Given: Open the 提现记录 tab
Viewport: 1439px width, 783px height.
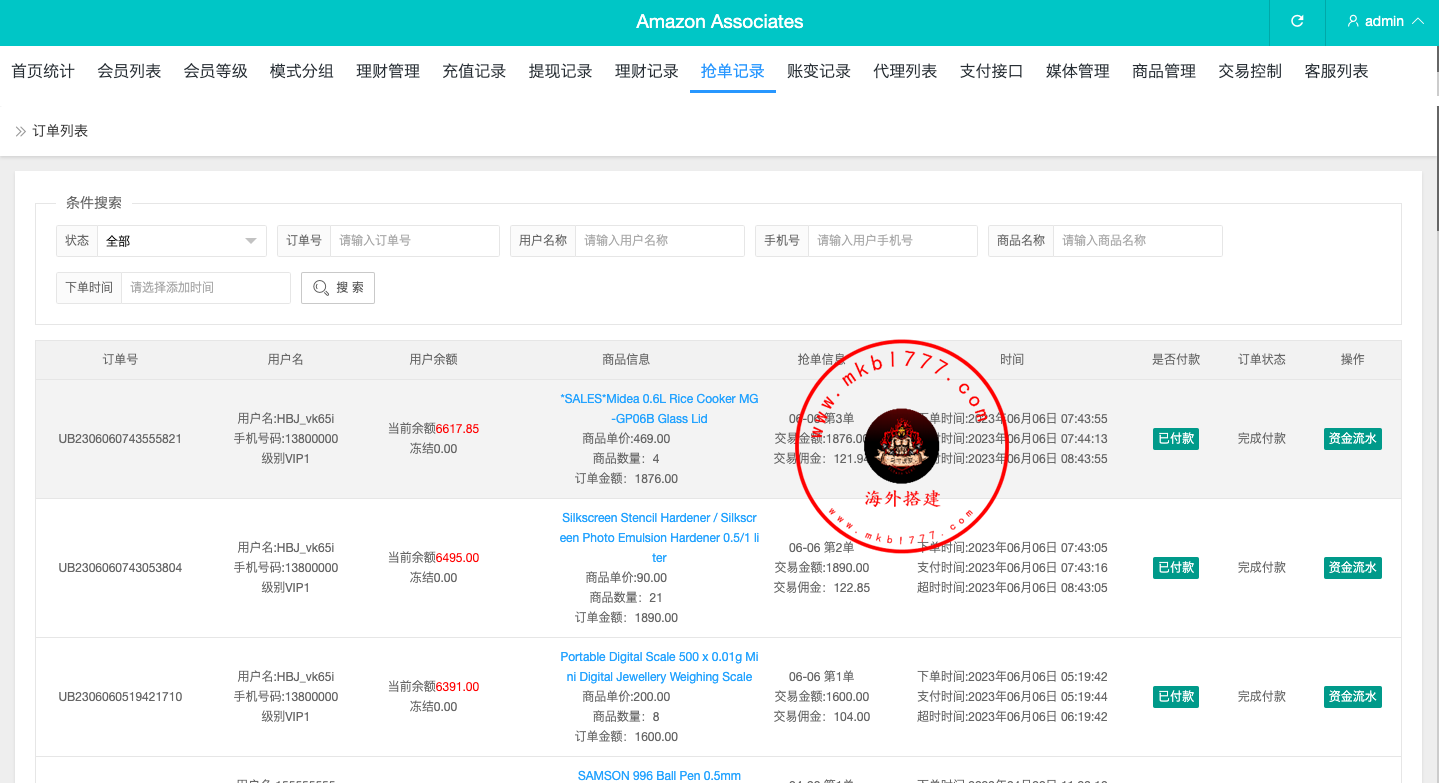Looking at the screenshot, I should tap(560, 71).
